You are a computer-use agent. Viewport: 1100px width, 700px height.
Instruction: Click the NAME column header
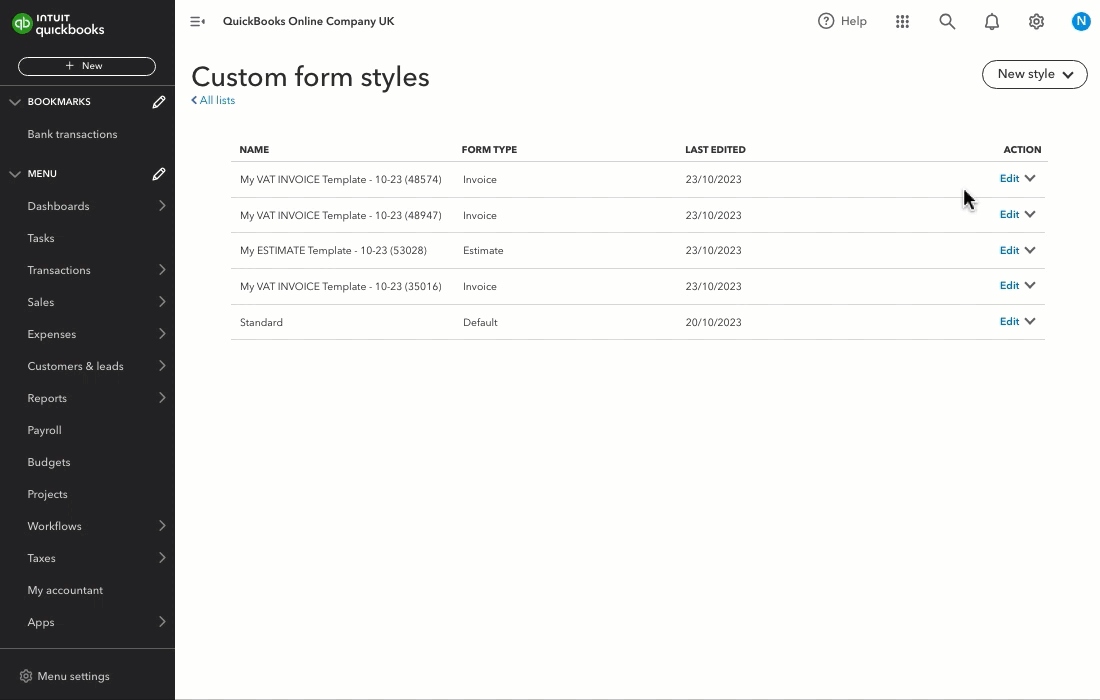tap(254, 149)
